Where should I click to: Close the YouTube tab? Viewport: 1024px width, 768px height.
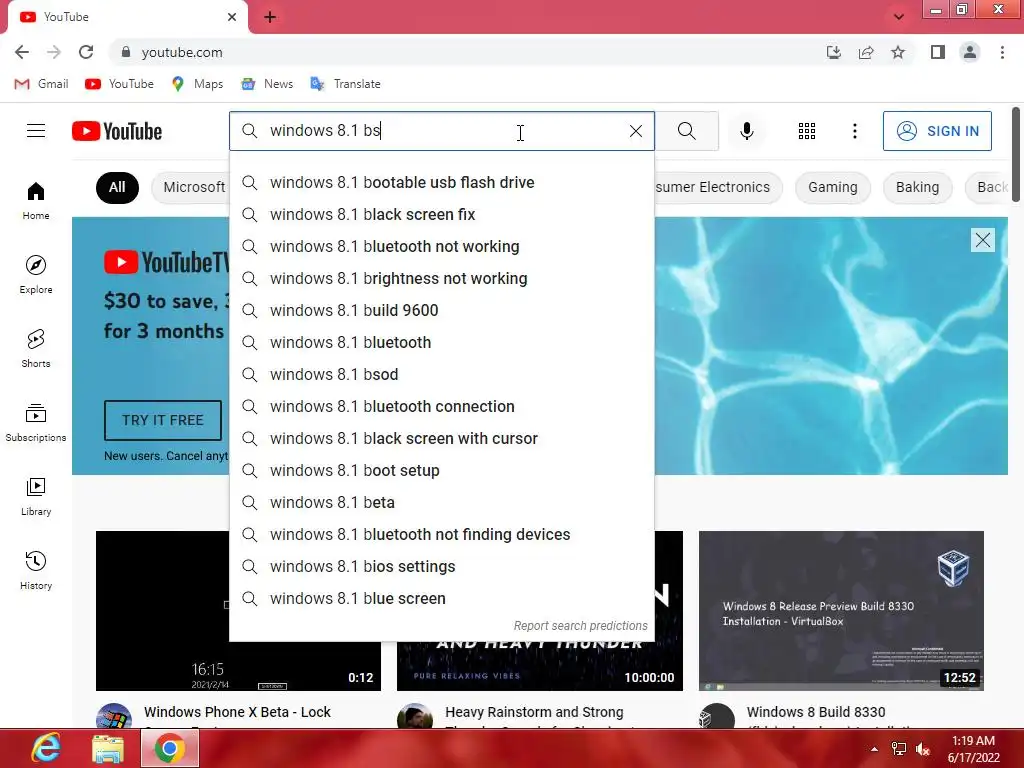(232, 17)
